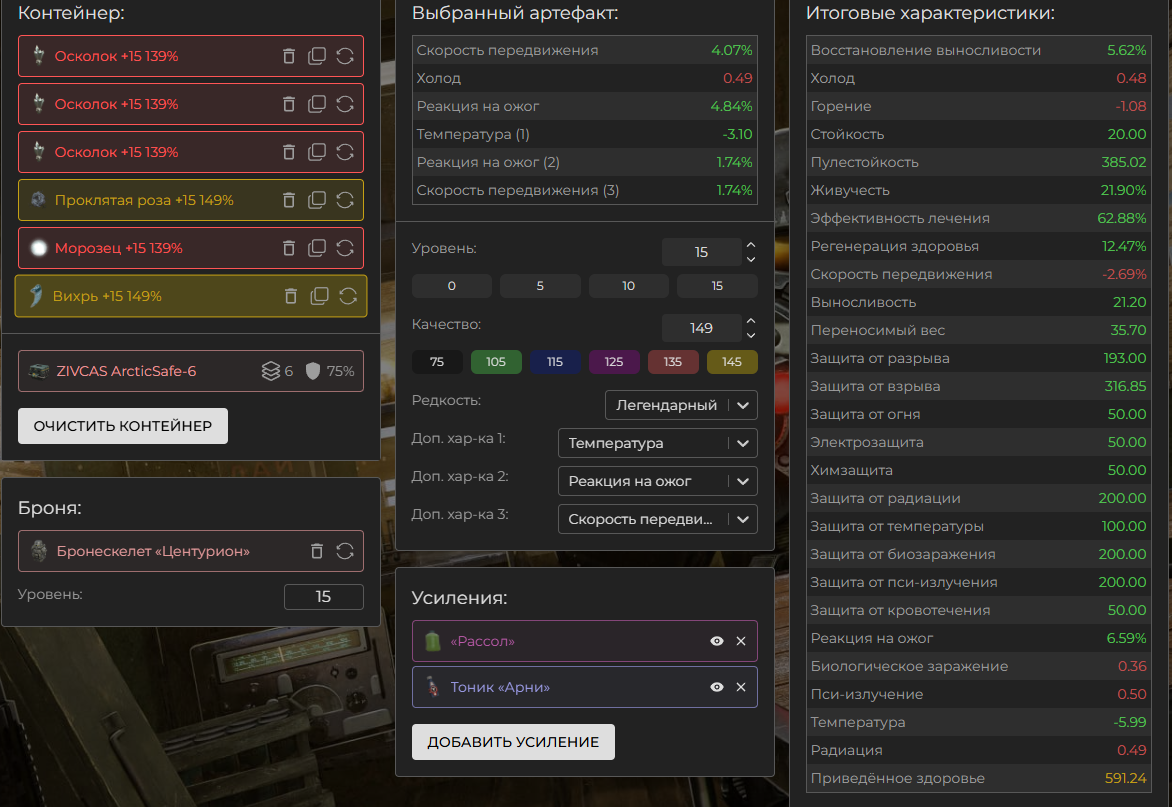Viewport: 1172px width, 807px height.
Task: Select the yellow 145 quality swatch
Action: 732,362
